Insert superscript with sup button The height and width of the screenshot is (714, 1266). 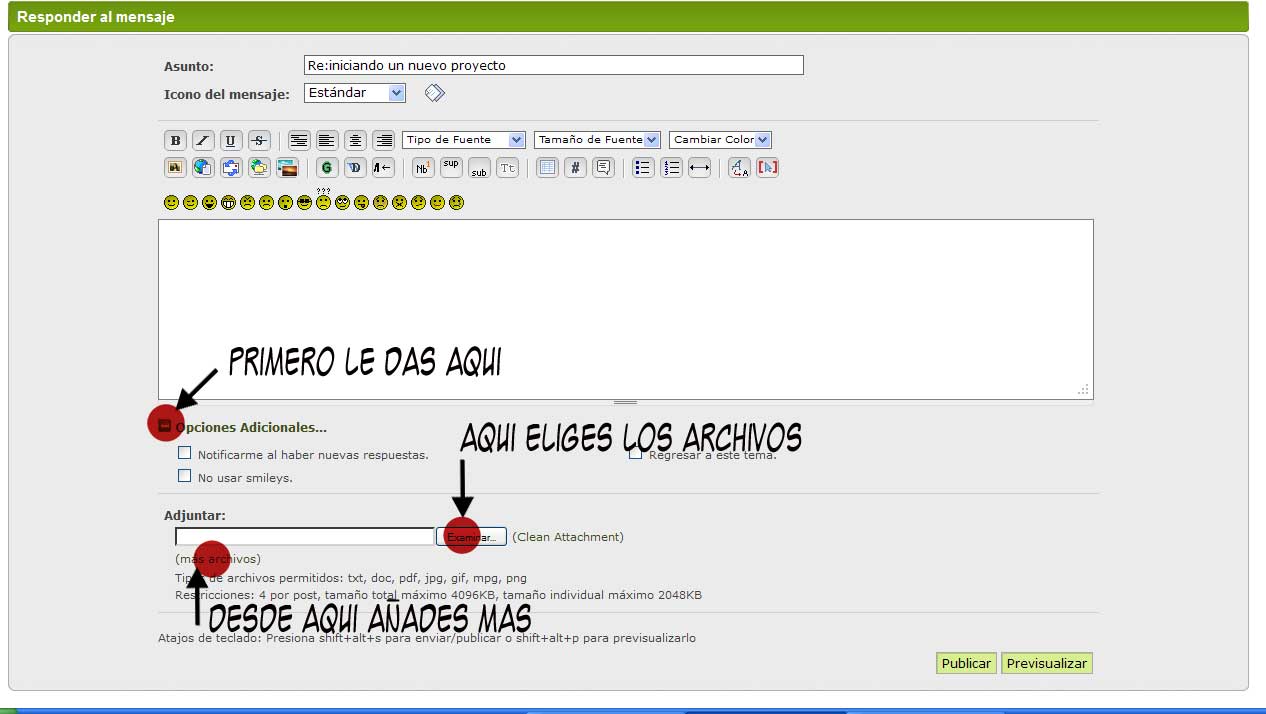(451, 167)
